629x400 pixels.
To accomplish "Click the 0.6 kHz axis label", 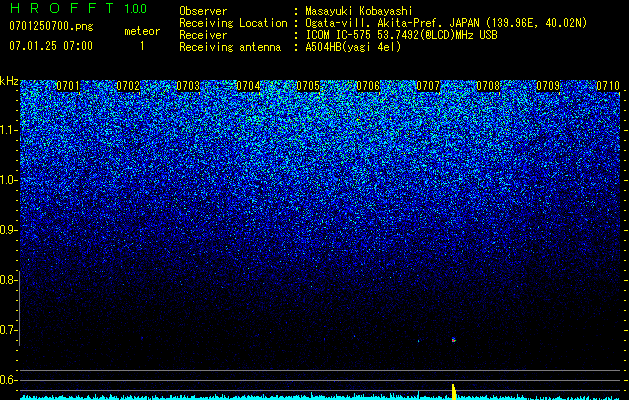I will (x=7, y=380).
